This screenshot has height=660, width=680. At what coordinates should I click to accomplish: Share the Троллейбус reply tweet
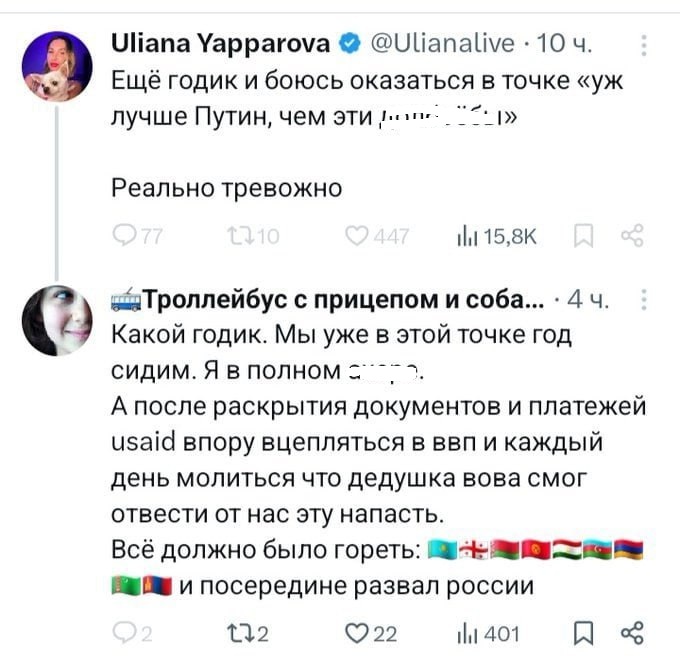point(632,631)
